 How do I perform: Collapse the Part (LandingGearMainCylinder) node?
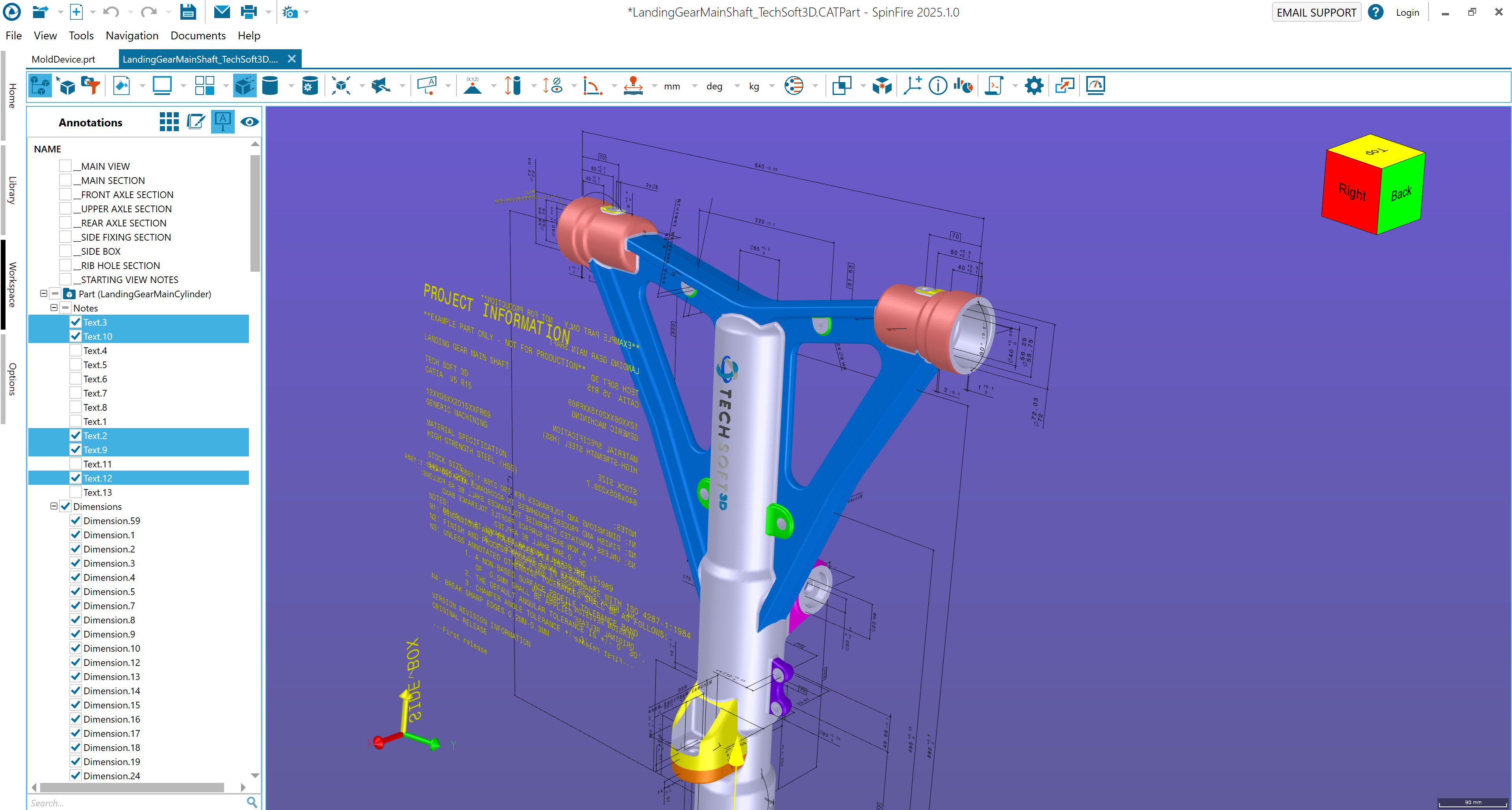(43, 293)
